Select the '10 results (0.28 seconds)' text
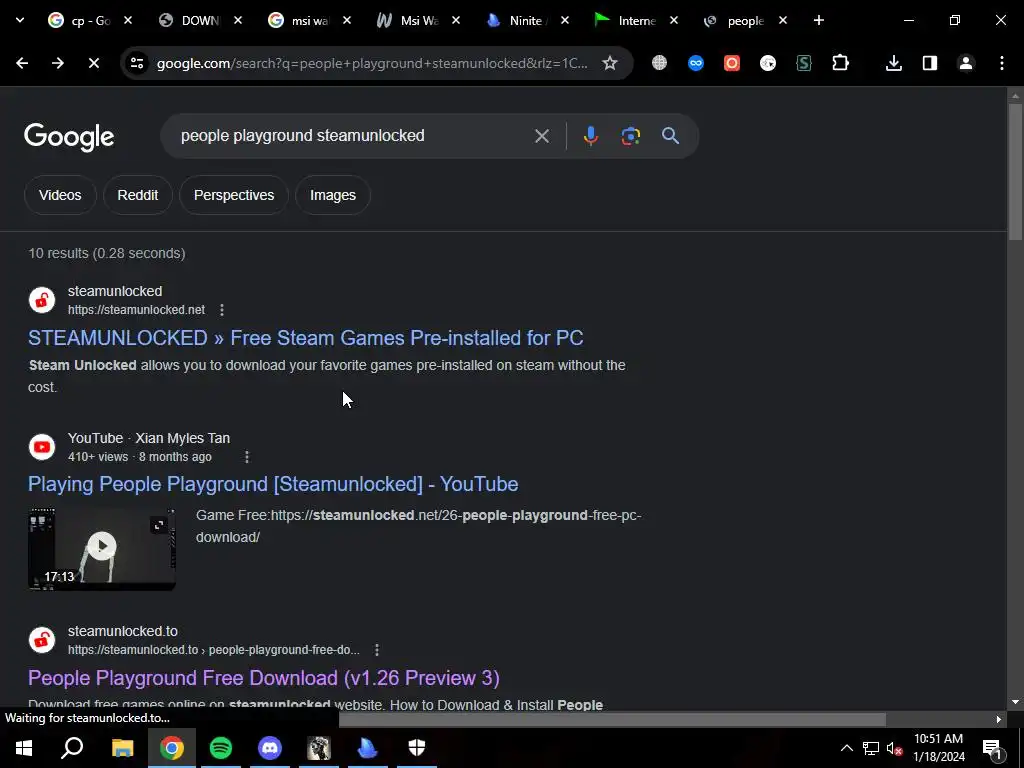Viewport: 1024px width, 768px height. (107, 253)
